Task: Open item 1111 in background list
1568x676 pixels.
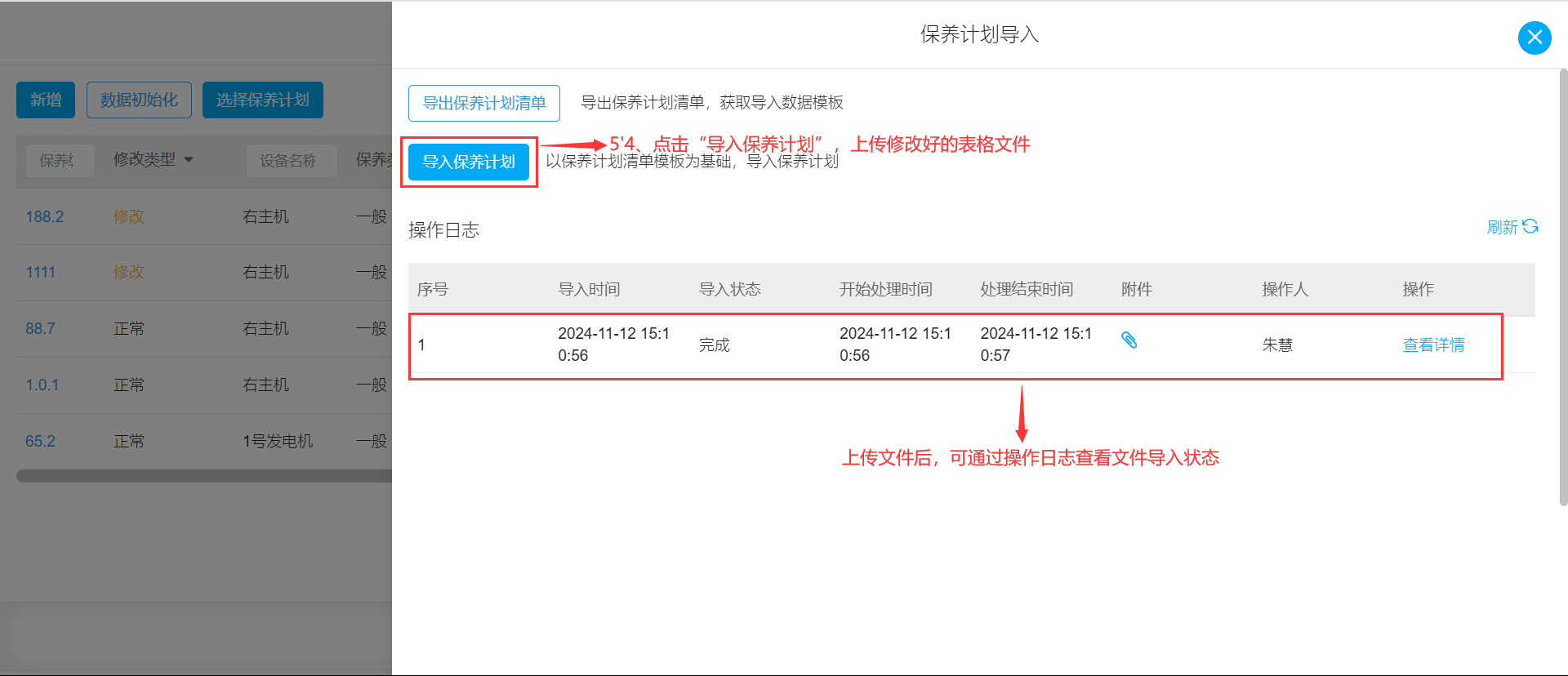Action: pyautogui.click(x=40, y=272)
